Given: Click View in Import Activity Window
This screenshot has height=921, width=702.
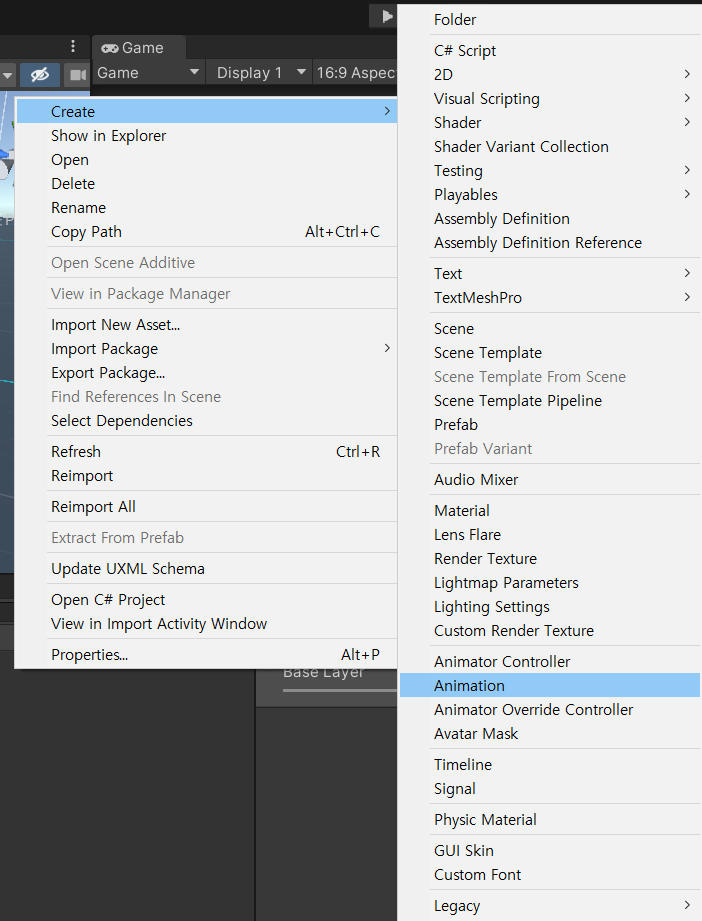Looking at the screenshot, I should pyautogui.click(x=207, y=624).
